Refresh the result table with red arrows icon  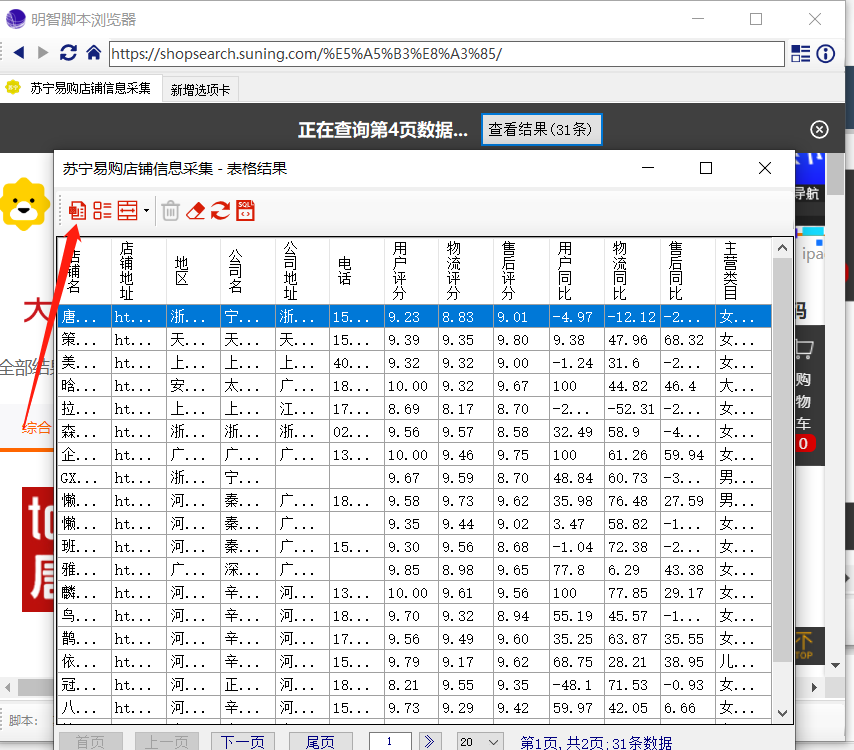(x=221, y=210)
